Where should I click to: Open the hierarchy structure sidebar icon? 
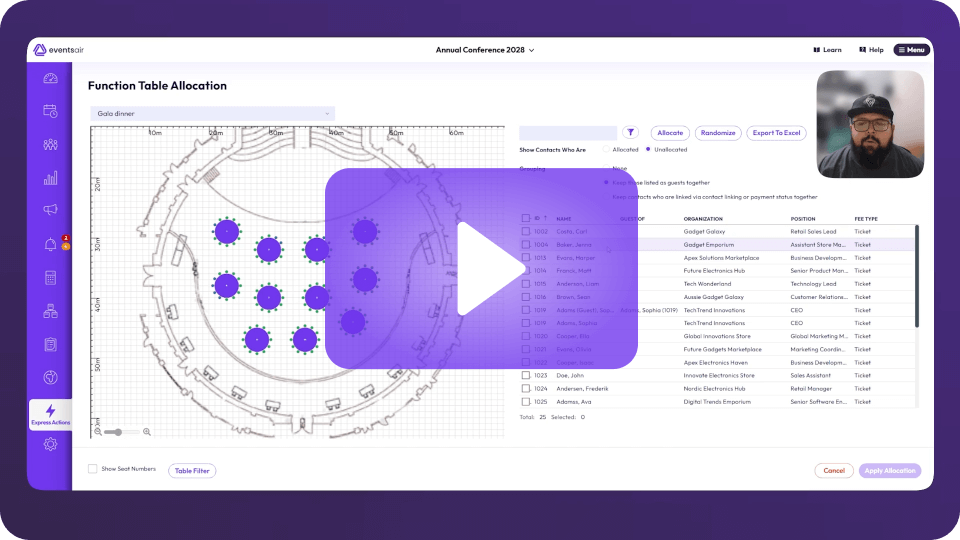click(50, 311)
